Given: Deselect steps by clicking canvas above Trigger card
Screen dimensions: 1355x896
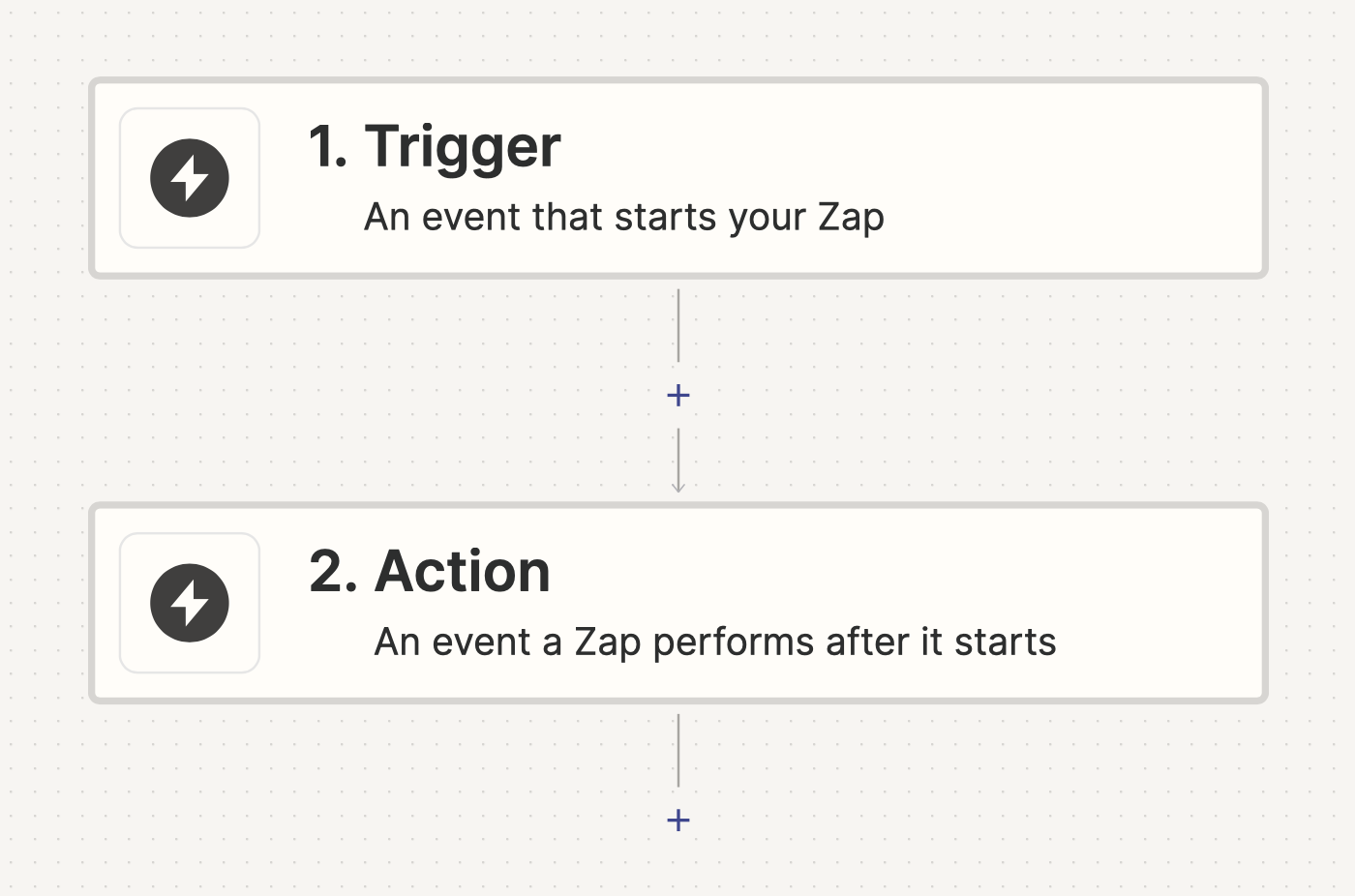Looking at the screenshot, I should [x=677, y=37].
